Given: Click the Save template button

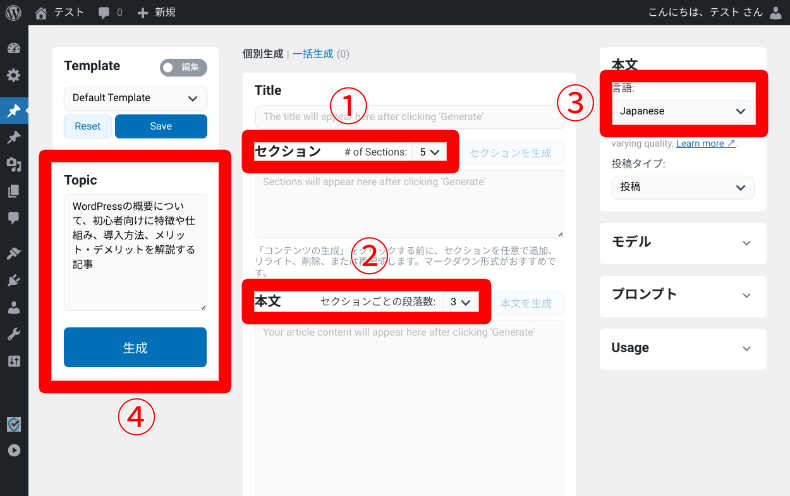Looking at the screenshot, I should pyautogui.click(x=161, y=126).
